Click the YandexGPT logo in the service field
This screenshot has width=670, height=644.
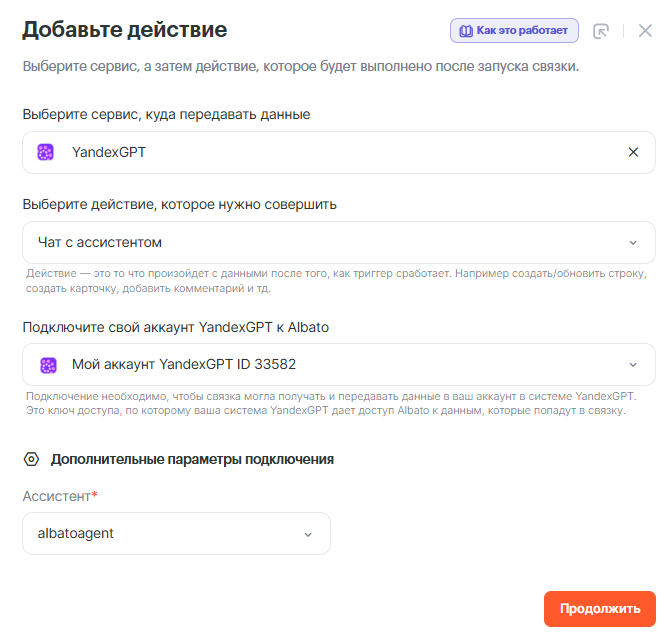pyautogui.click(x=46, y=153)
